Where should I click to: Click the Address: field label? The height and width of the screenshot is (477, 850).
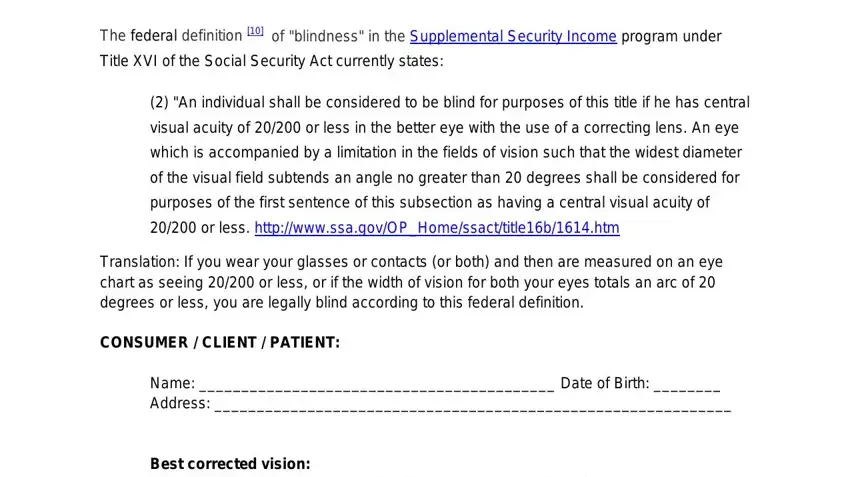pyautogui.click(x=180, y=403)
